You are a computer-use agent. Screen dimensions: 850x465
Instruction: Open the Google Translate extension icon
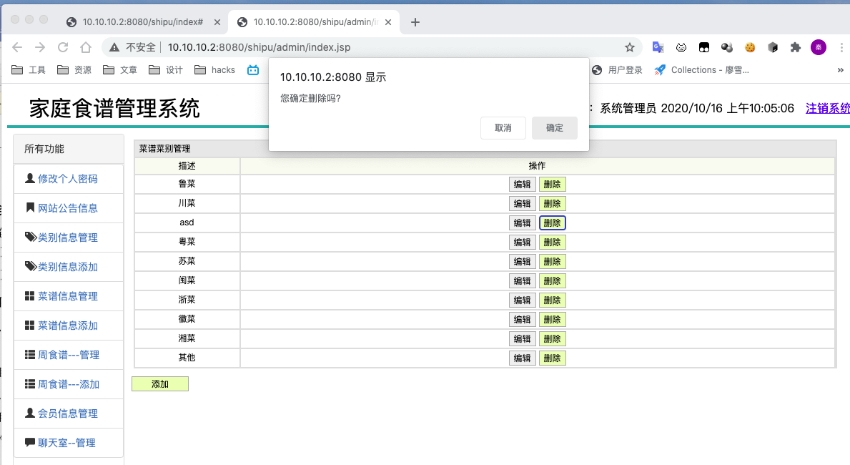(x=658, y=47)
